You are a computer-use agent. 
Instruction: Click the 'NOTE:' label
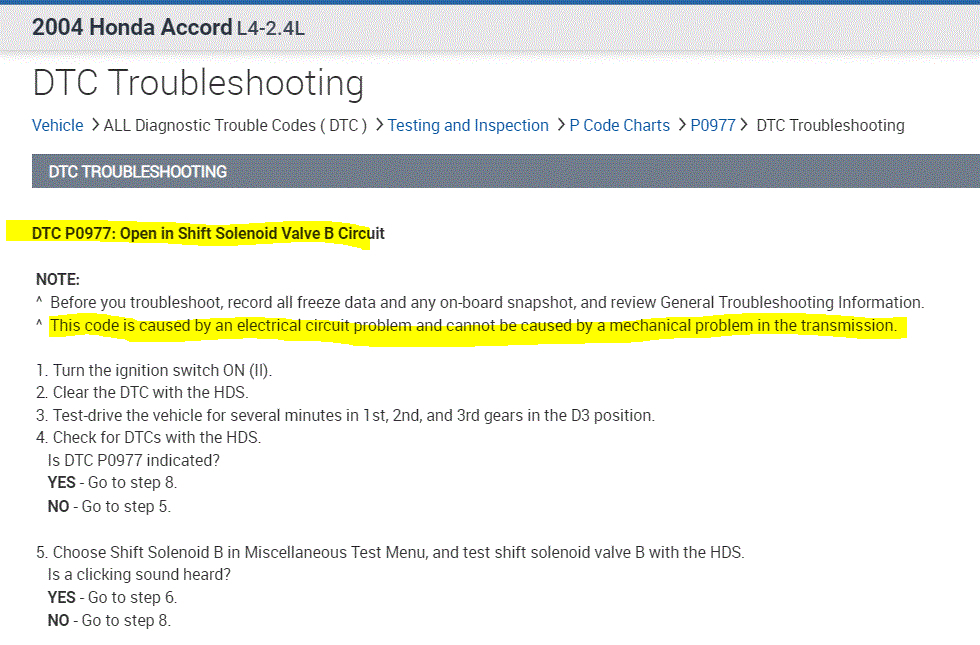click(58, 279)
